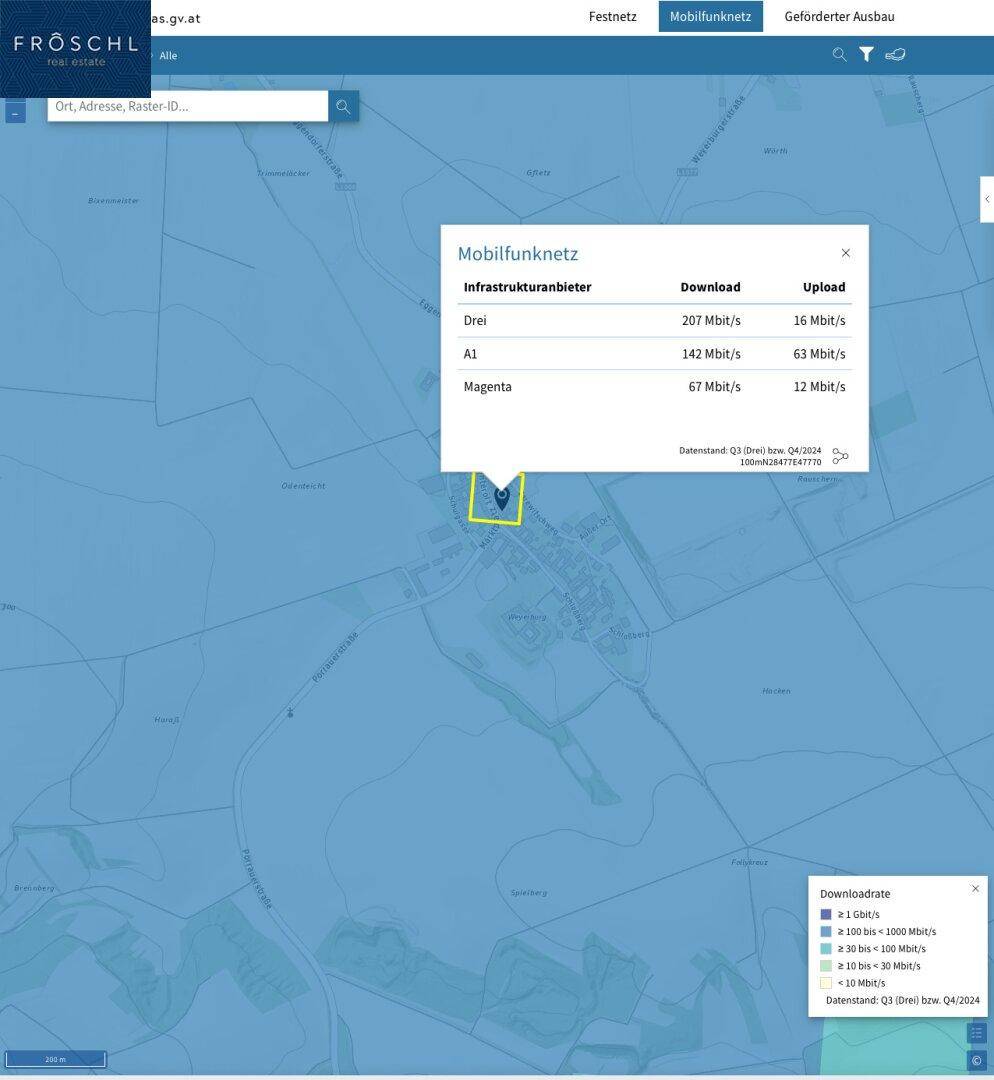Click the Drei provider row
The image size is (994, 1080).
point(654,321)
